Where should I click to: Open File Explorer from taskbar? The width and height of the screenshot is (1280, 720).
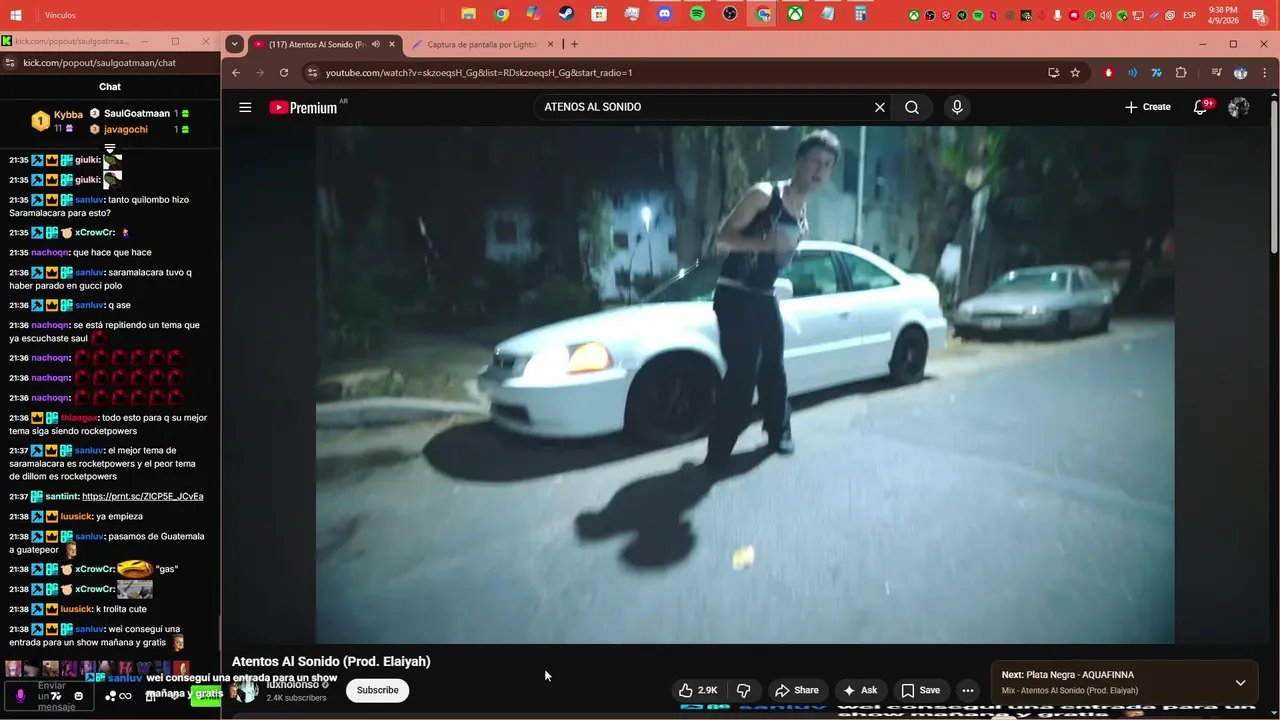pyautogui.click(x=468, y=14)
